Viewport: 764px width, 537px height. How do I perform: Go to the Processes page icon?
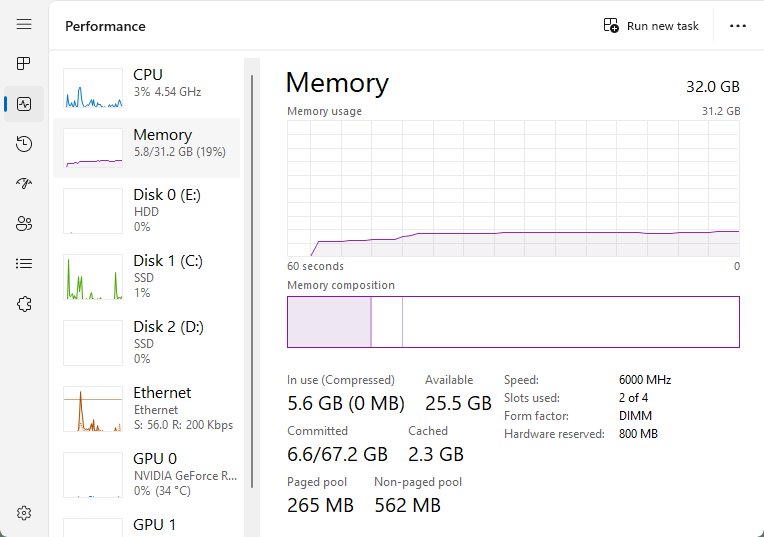pyautogui.click(x=23, y=63)
